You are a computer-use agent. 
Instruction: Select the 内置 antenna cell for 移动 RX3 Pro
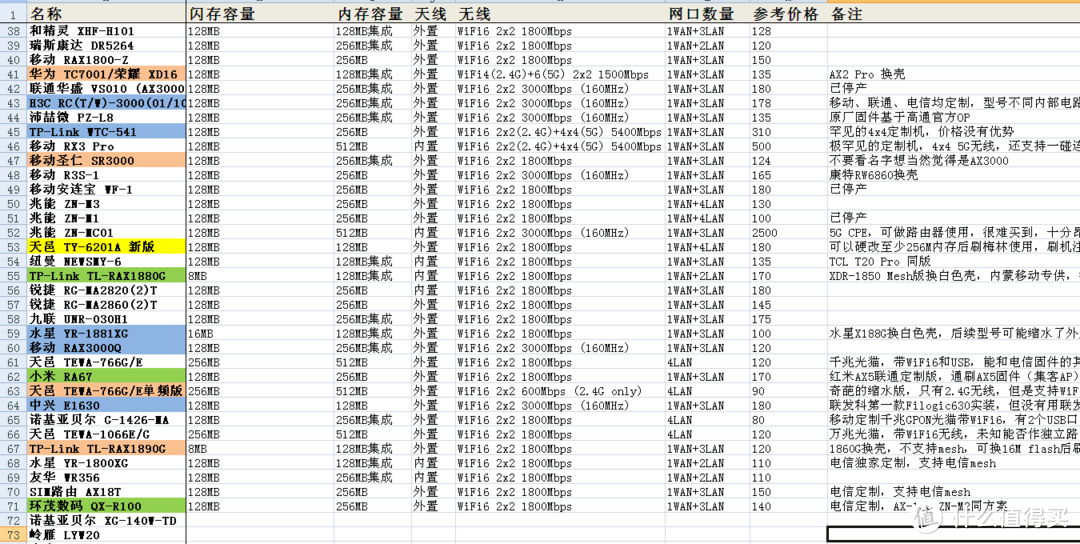tap(433, 146)
